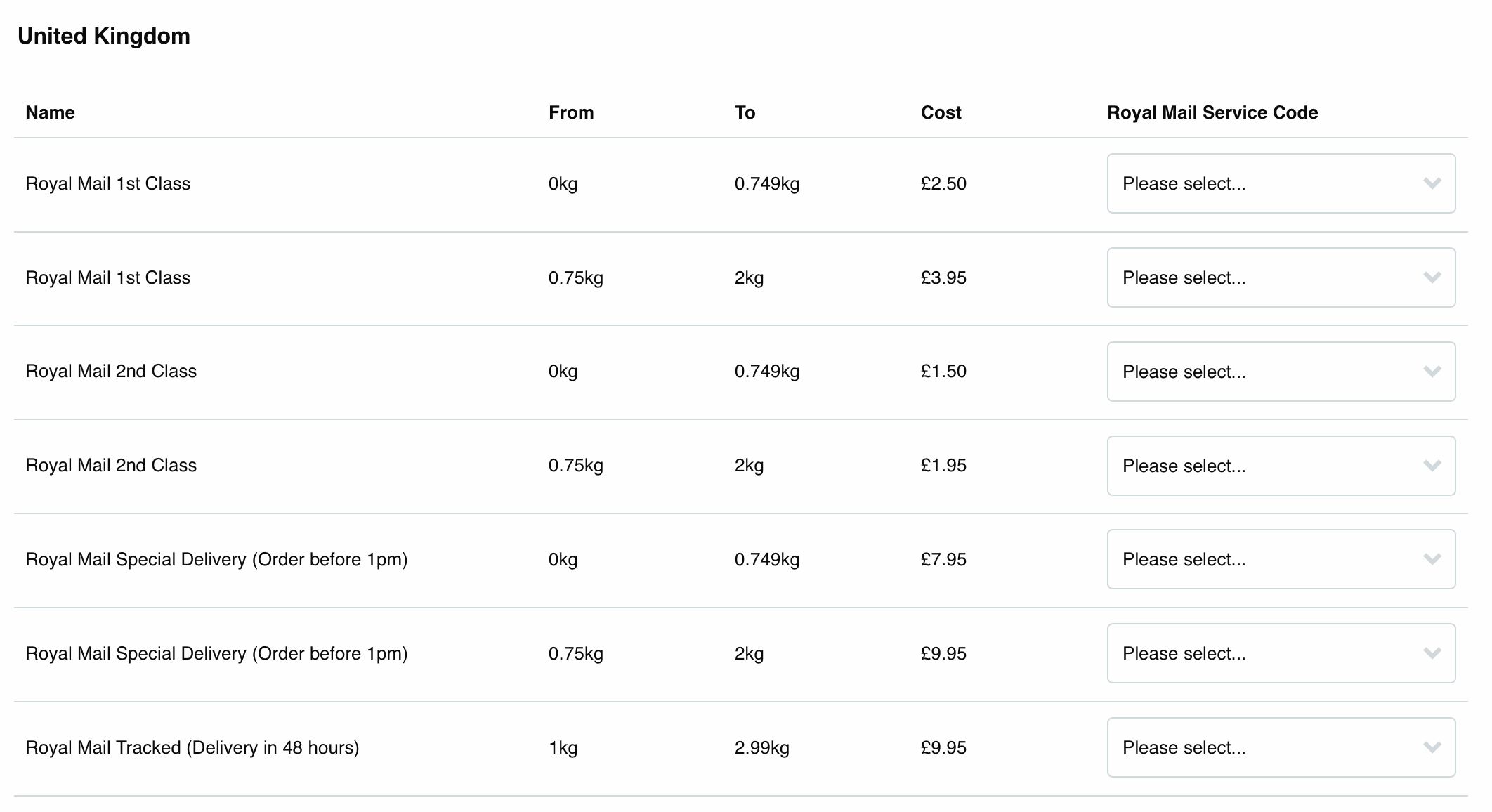Click chevron arrow on £1.95 2nd Class row
Image resolution: width=1492 pixels, height=812 pixels.
[1432, 466]
